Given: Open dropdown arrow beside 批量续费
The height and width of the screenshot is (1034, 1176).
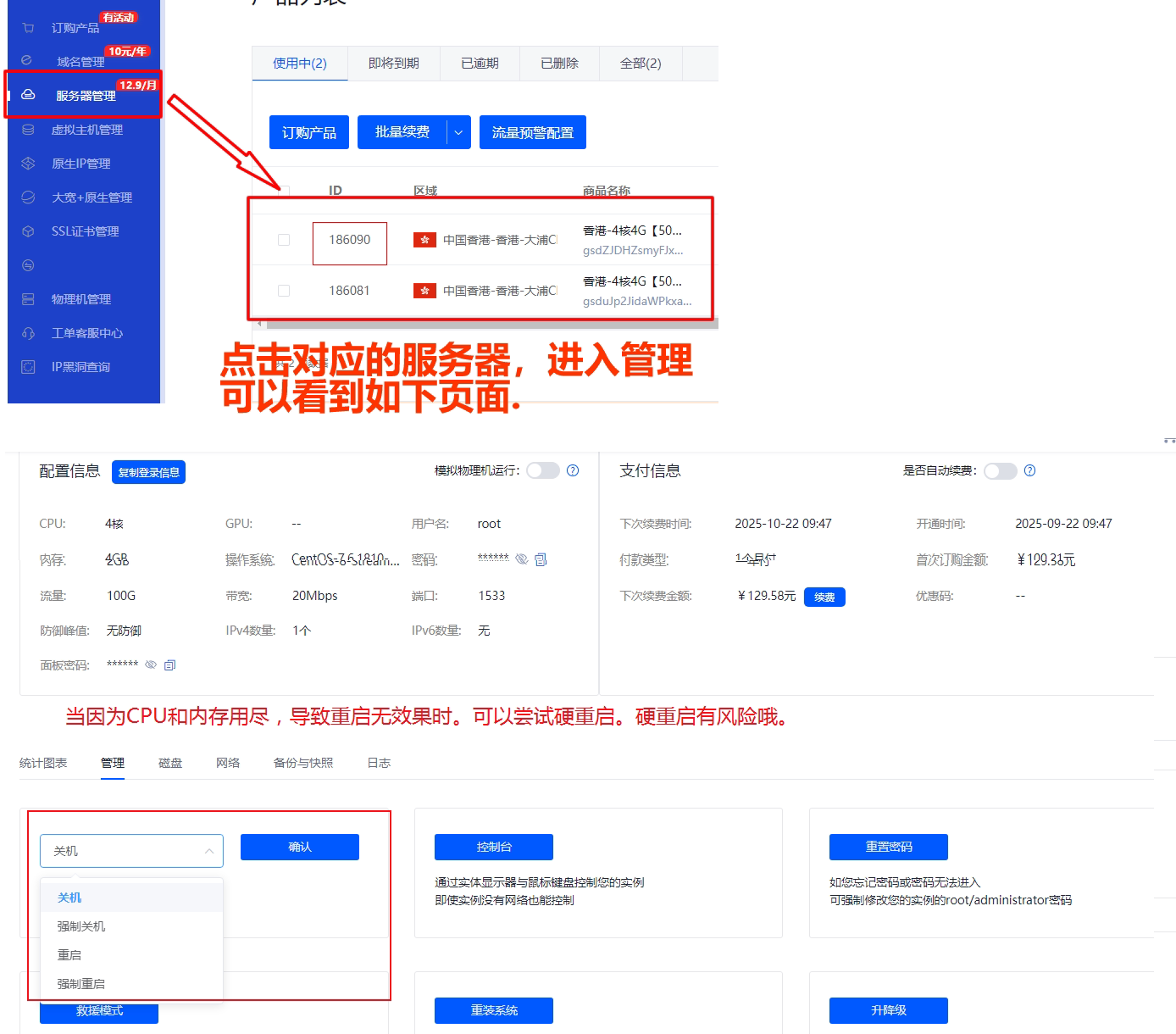Looking at the screenshot, I should coord(458,132).
